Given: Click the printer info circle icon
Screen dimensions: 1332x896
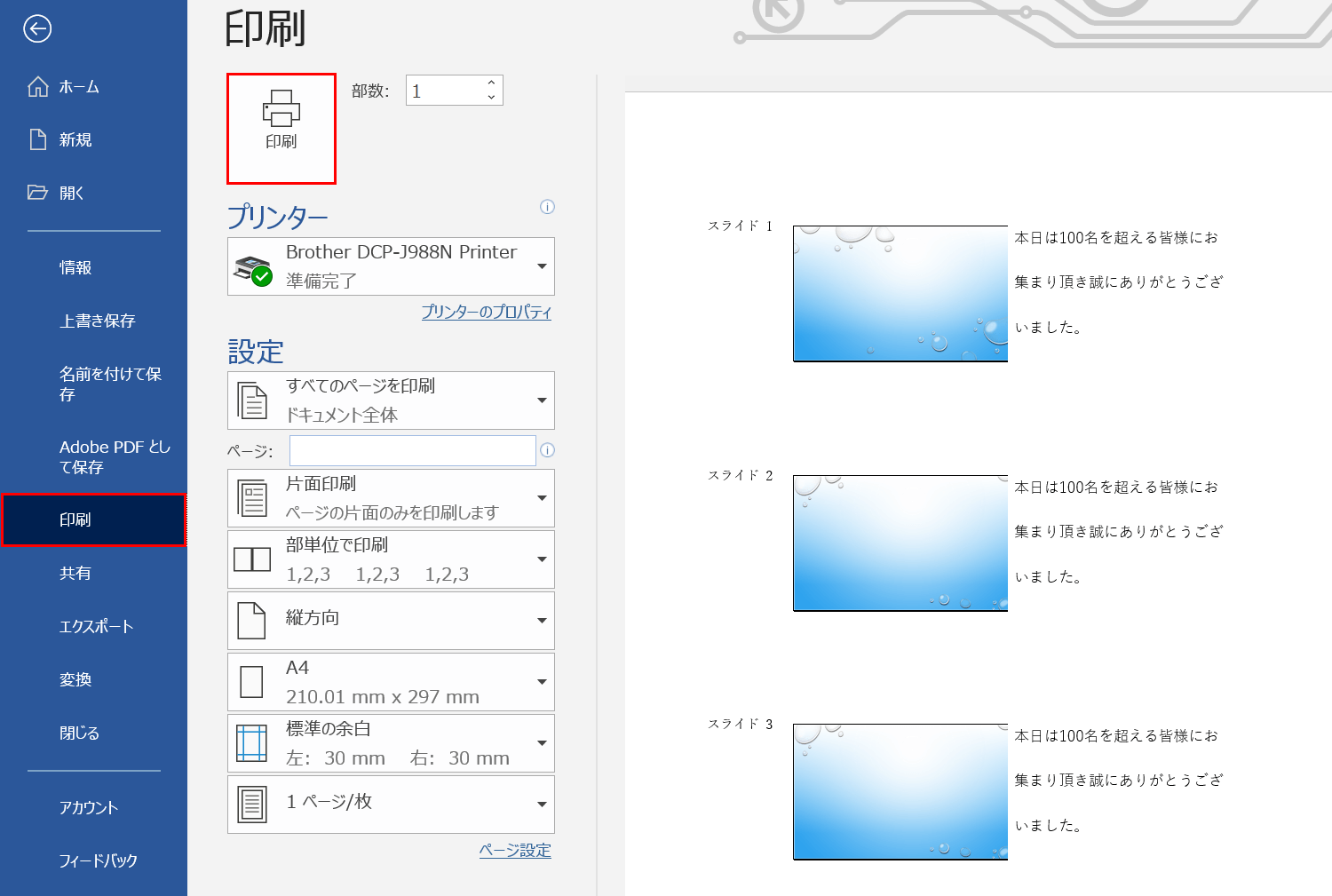Looking at the screenshot, I should 548,207.
